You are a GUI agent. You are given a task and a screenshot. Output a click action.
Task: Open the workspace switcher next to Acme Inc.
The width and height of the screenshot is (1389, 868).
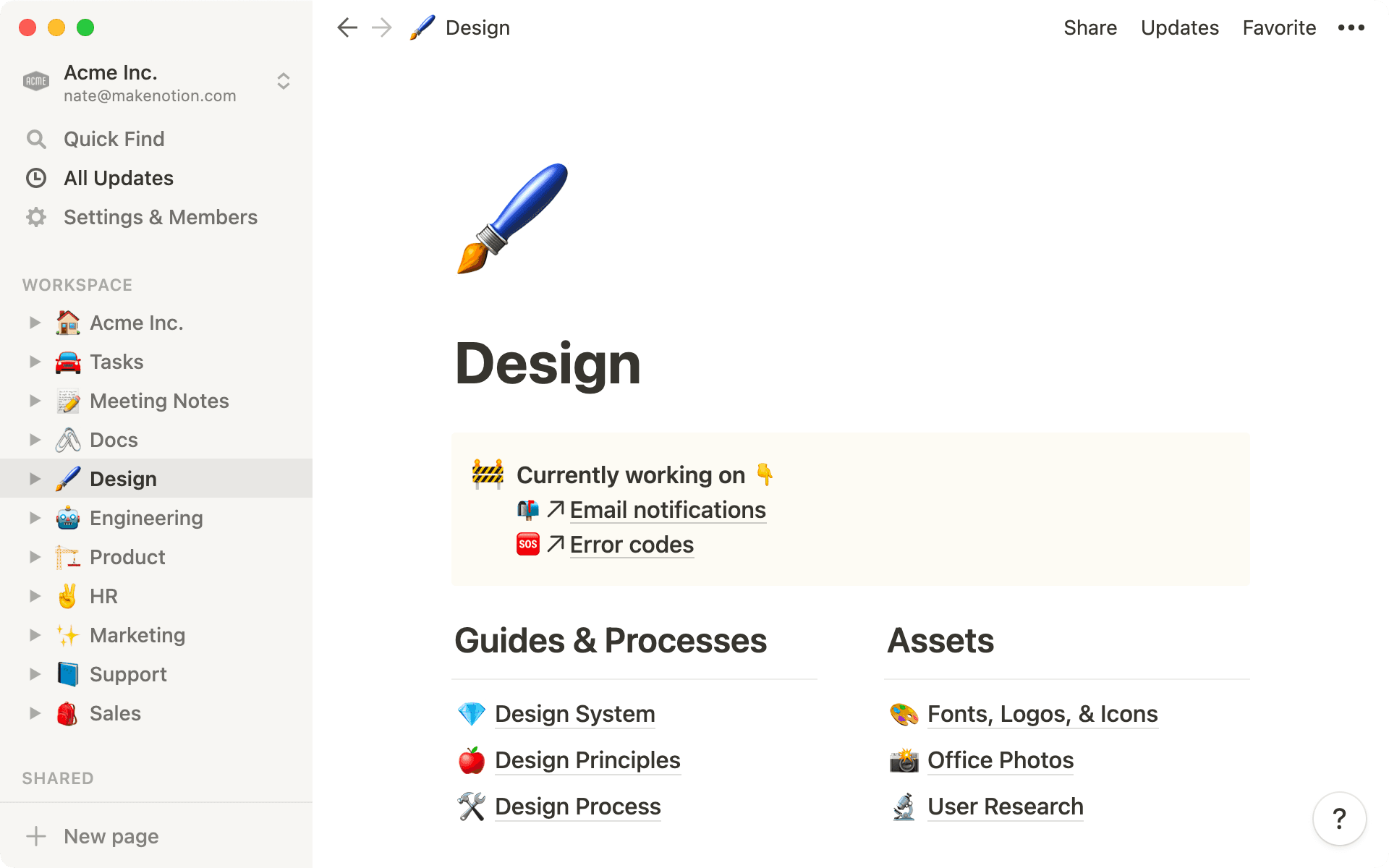pyautogui.click(x=284, y=81)
